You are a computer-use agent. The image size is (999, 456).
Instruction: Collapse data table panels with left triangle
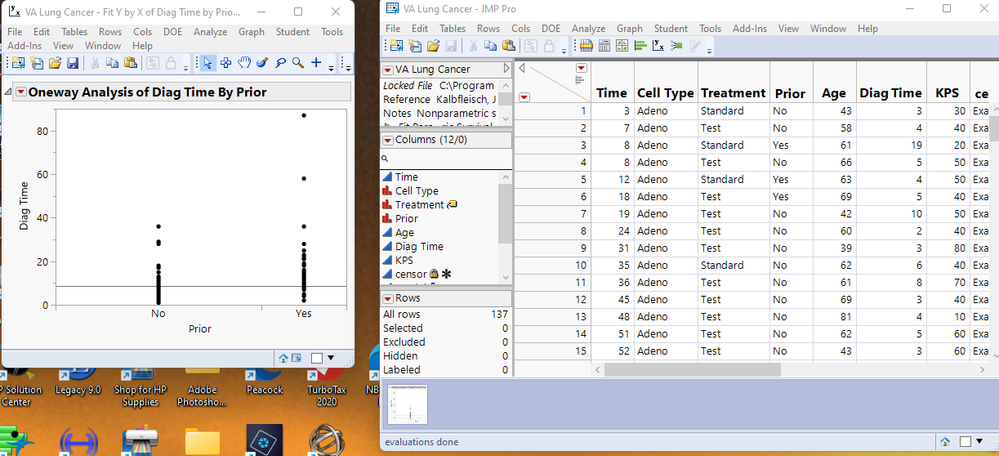pyautogui.click(x=522, y=68)
